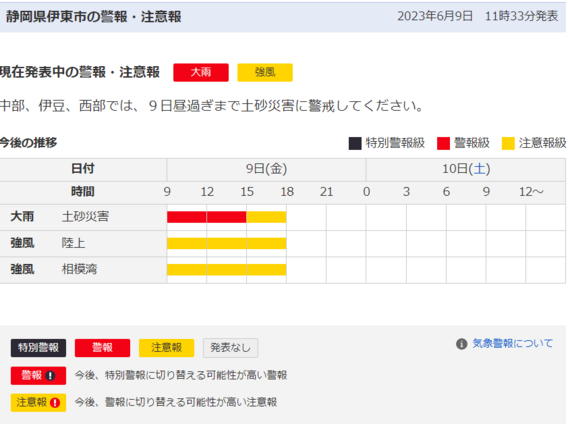Click yellow bar in 強風 相模湾 row at 12–15
This screenshot has height=424, width=568.
tap(227, 270)
